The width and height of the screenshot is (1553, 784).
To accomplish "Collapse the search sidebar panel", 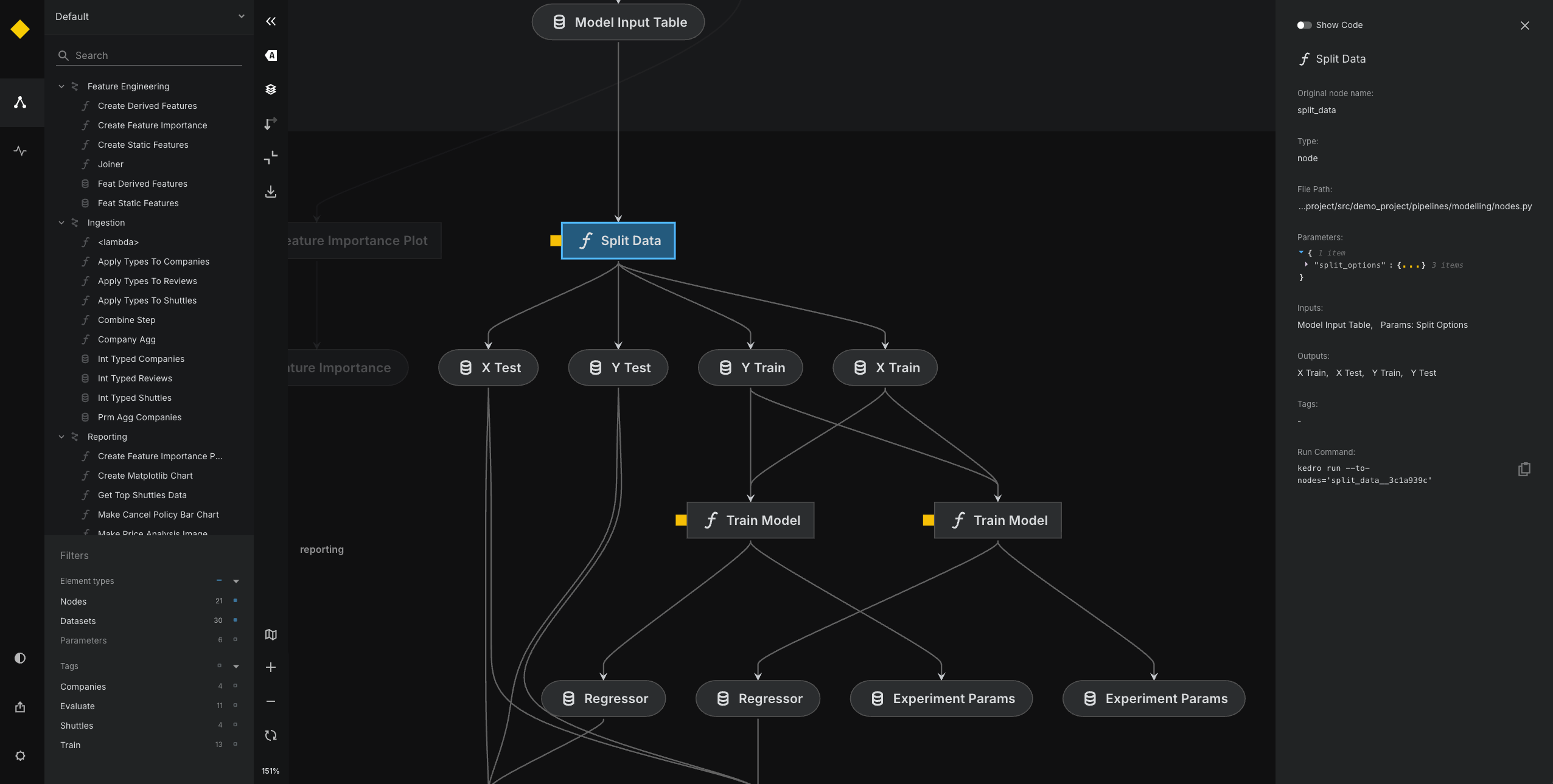I will point(271,21).
